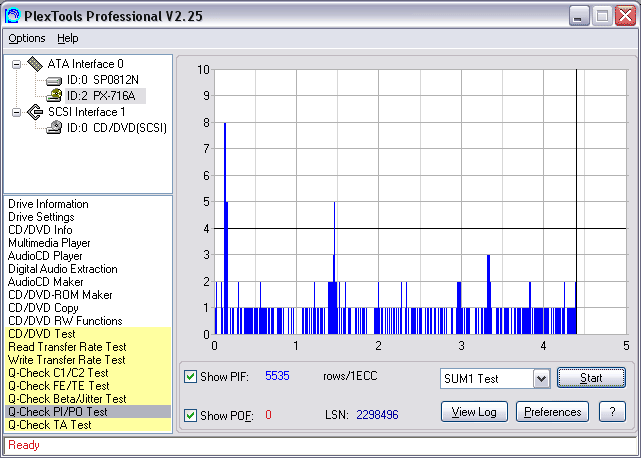Open Drive Settings in function list

(41, 217)
